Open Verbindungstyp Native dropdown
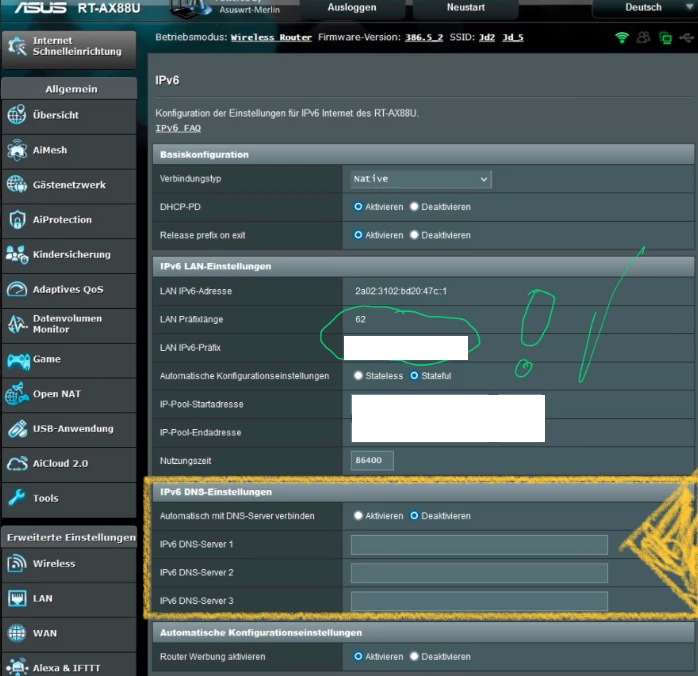The height and width of the screenshot is (676, 698). point(421,179)
